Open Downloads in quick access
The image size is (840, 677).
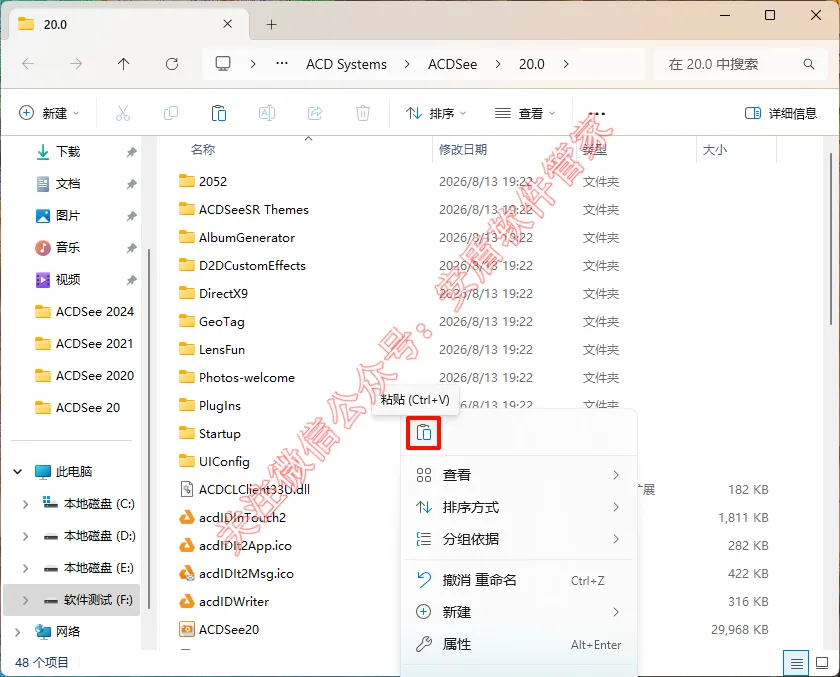click(x=68, y=152)
